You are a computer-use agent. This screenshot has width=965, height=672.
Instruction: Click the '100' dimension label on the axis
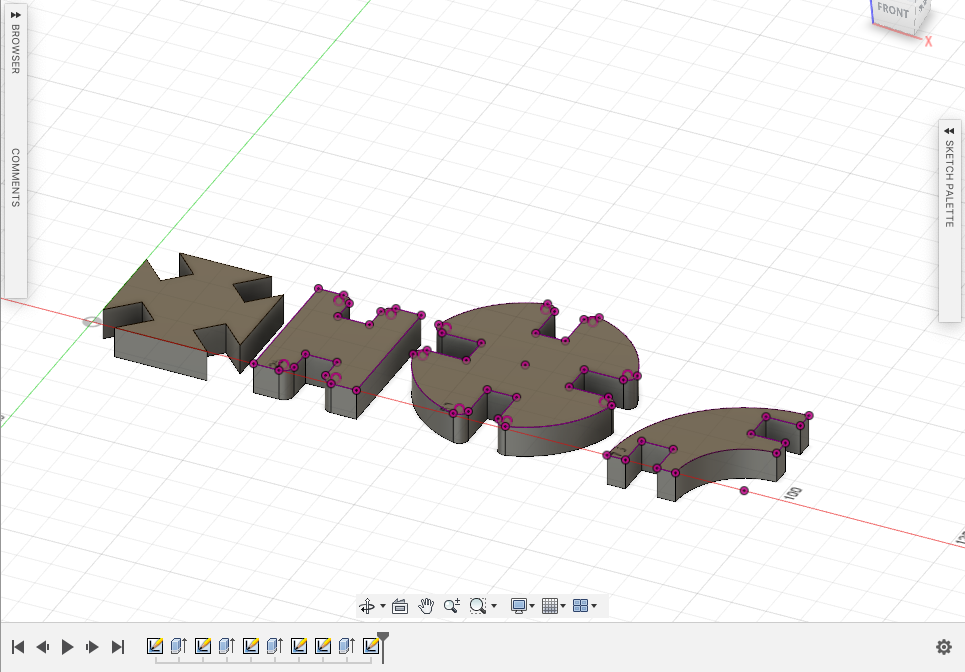click(x=794, y=493)
